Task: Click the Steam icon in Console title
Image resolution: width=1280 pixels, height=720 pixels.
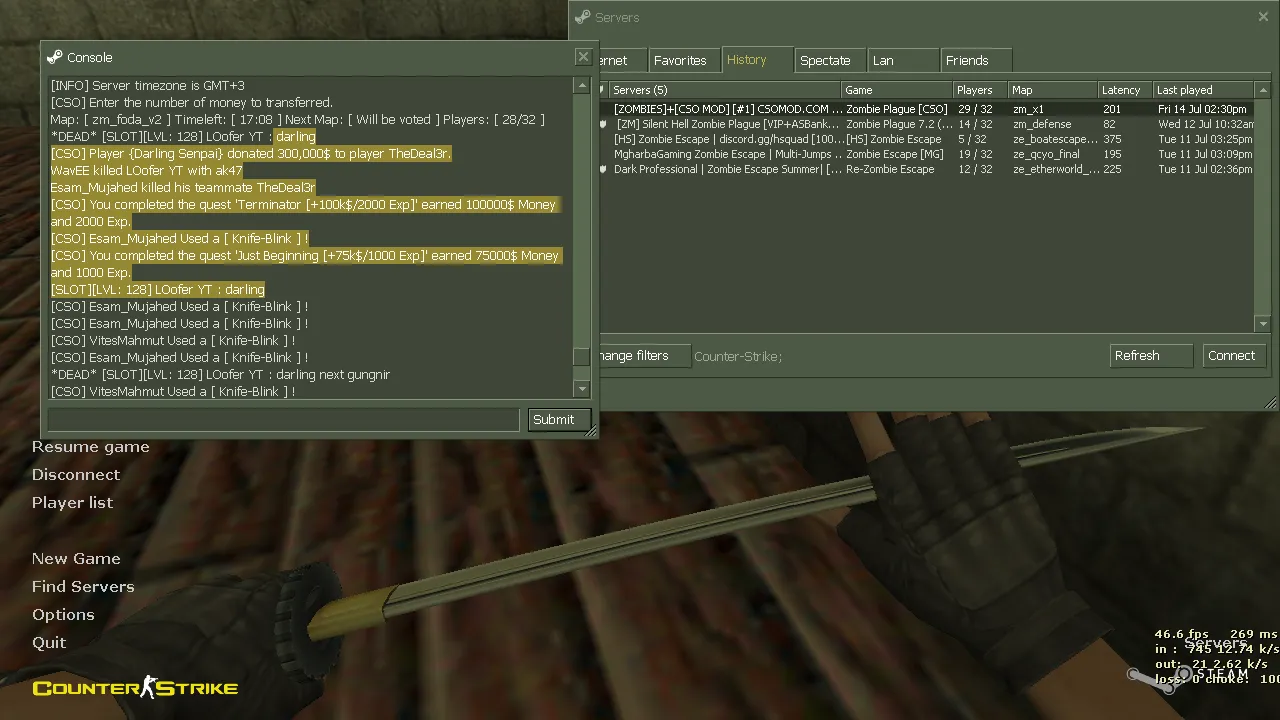Action: point(55,57)
